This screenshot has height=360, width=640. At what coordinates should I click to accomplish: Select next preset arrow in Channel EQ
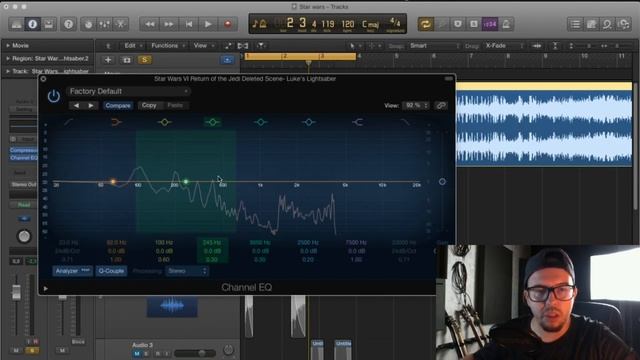click(91, 105)
